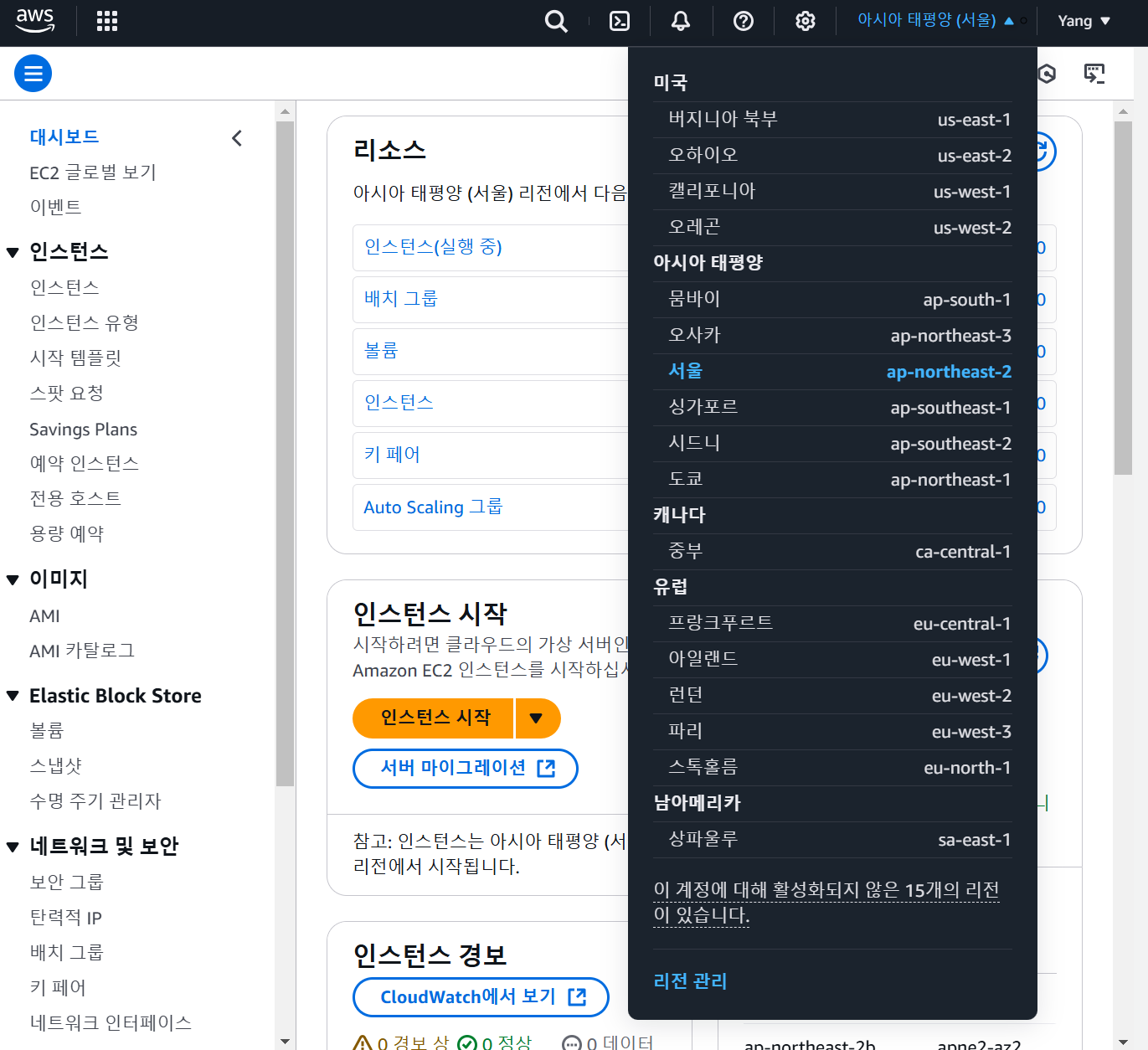
Task: Open Auto Scaling 그룹 resource link
Action: point(433,507)
